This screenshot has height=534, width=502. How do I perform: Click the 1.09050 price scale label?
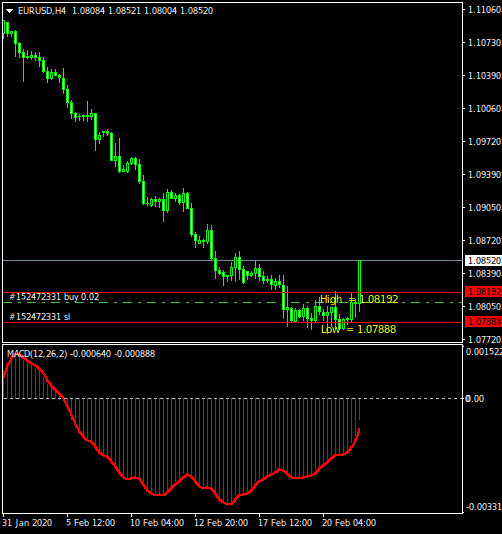[484, 208]
